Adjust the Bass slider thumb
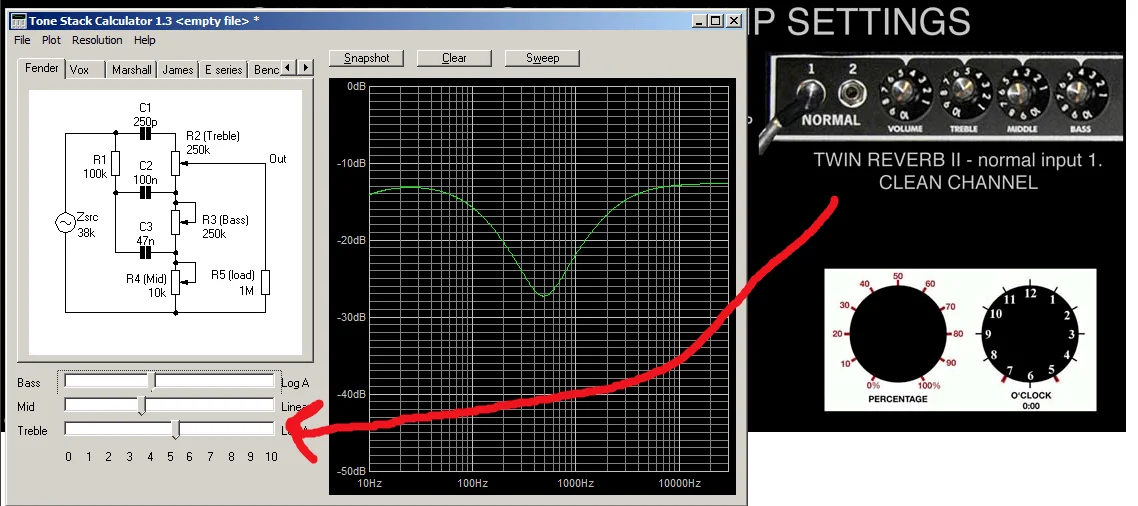The image size is (1138, 506). pyautogui.click(x=152, y=382)
